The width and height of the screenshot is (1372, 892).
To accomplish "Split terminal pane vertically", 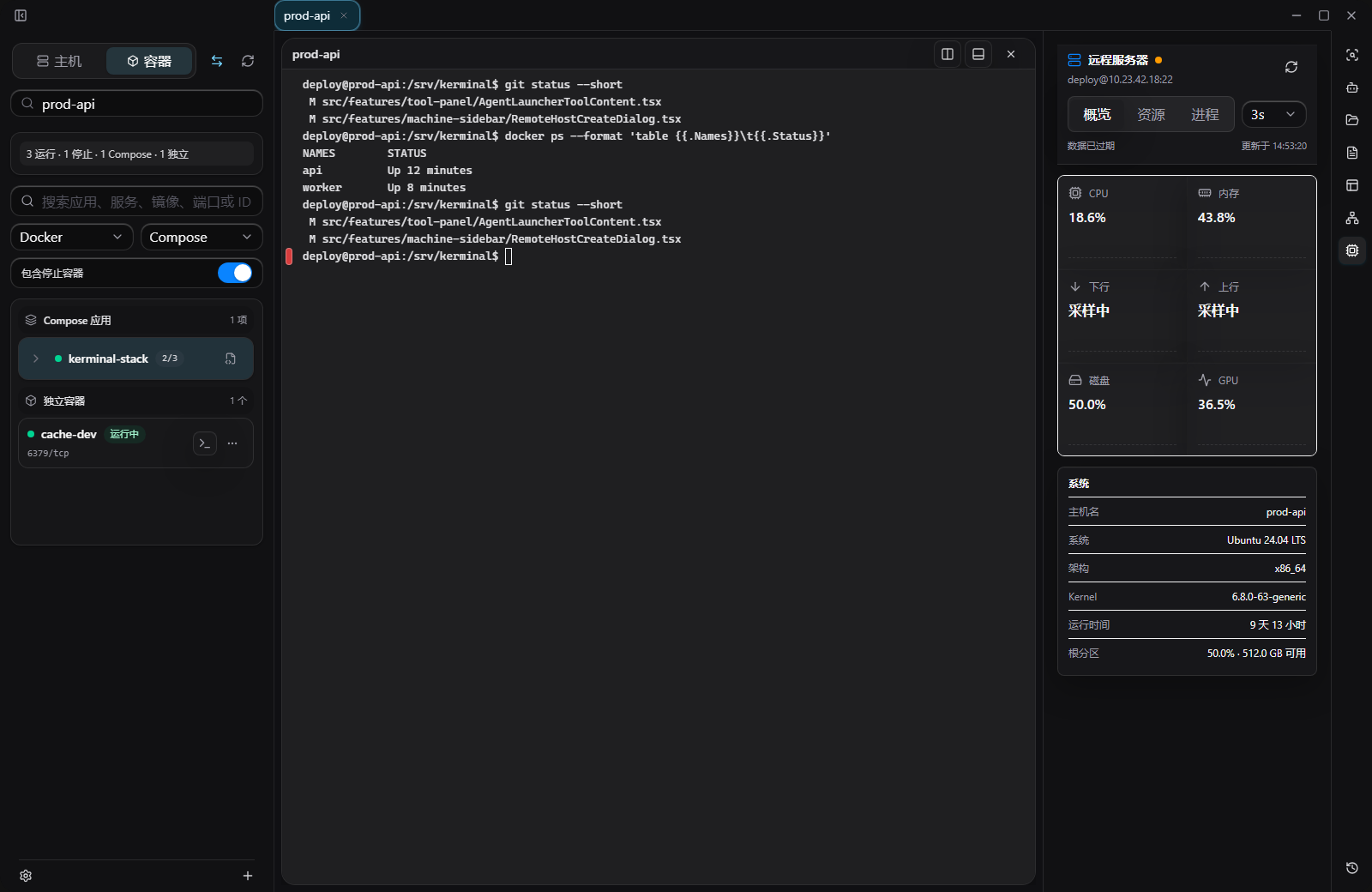I will [948, 54].
